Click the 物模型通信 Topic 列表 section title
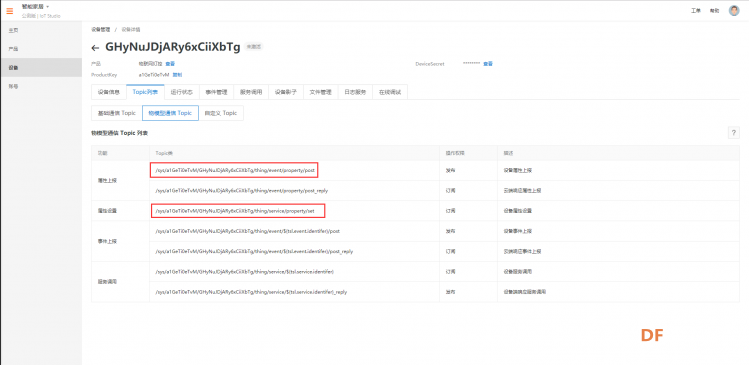Viewport: 749px width, 365px height. tap(119, 133)
